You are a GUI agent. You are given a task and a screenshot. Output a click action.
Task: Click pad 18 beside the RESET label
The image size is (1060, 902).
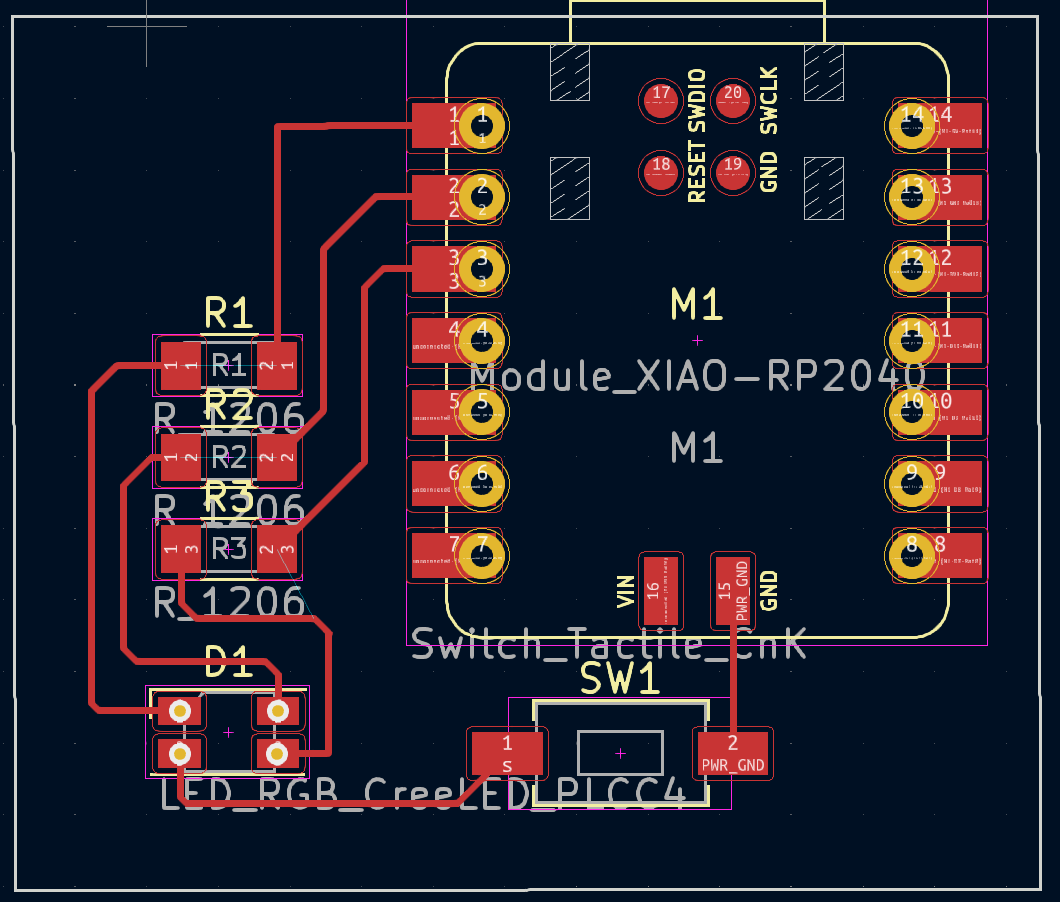(x=660, y=171)
